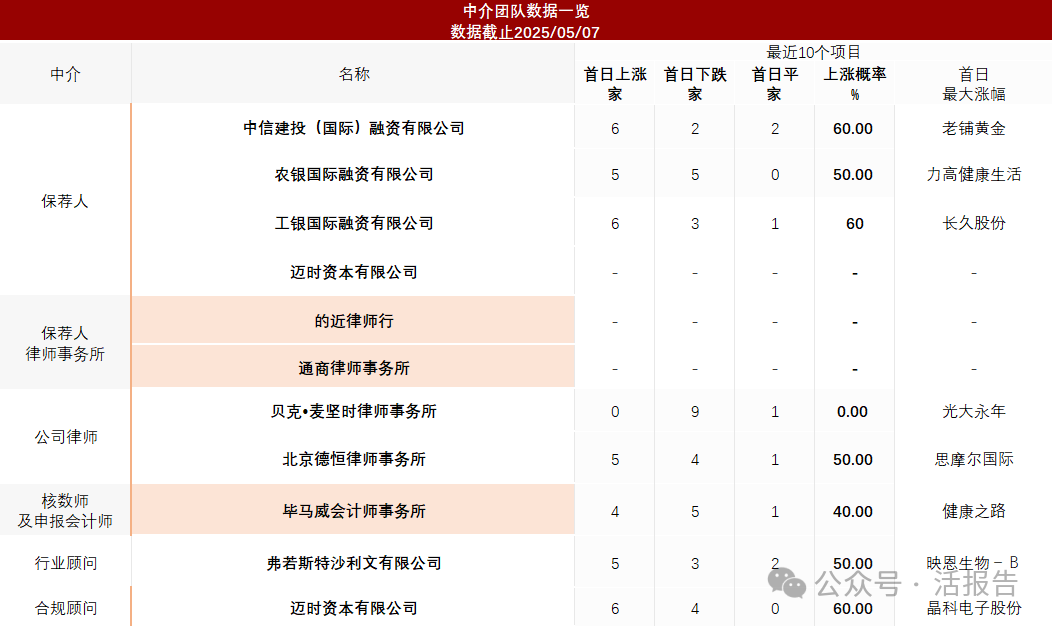
Task: Click 长久股份 in the 首日最大涨幅 column
Action: pyautogui.click(x=974, y=223)
